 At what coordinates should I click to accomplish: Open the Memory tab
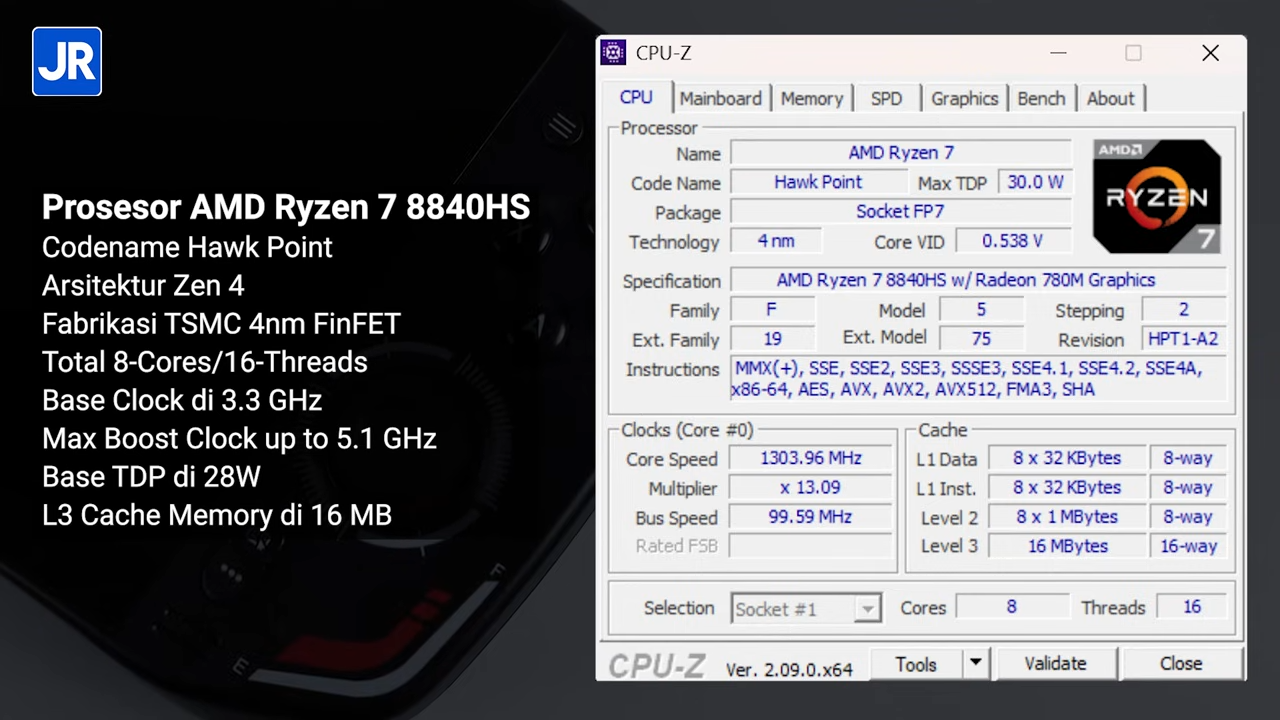pos(811,98)
